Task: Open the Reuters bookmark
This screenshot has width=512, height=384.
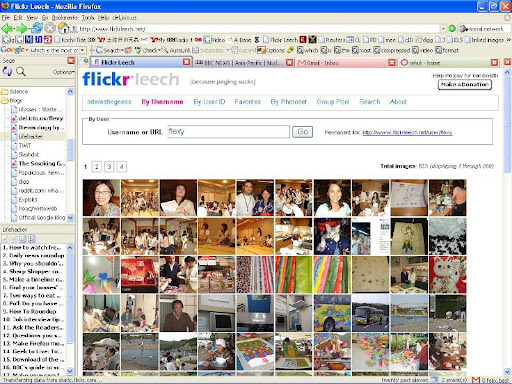Action: (332, 40)
